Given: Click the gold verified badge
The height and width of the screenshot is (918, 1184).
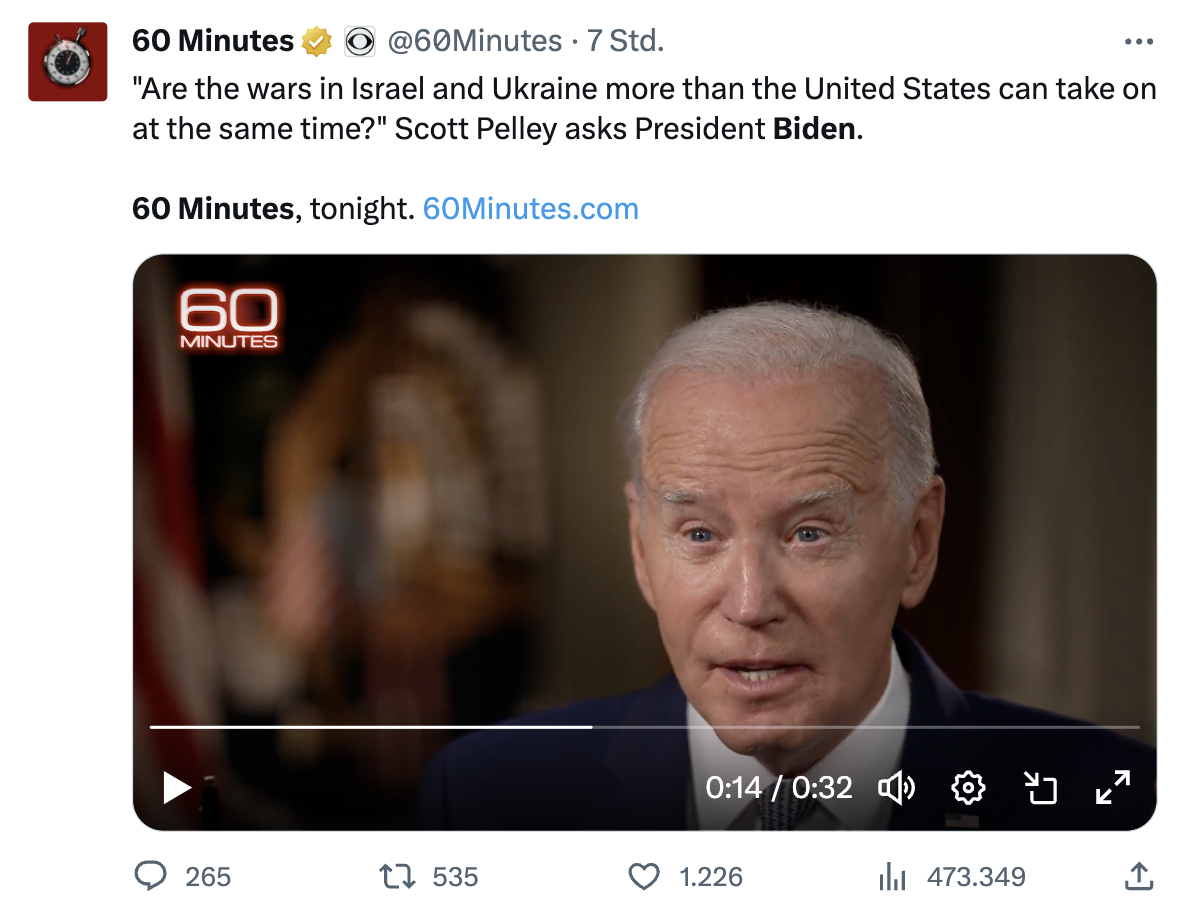Looking at the screenshot, I should click(317, 42).
